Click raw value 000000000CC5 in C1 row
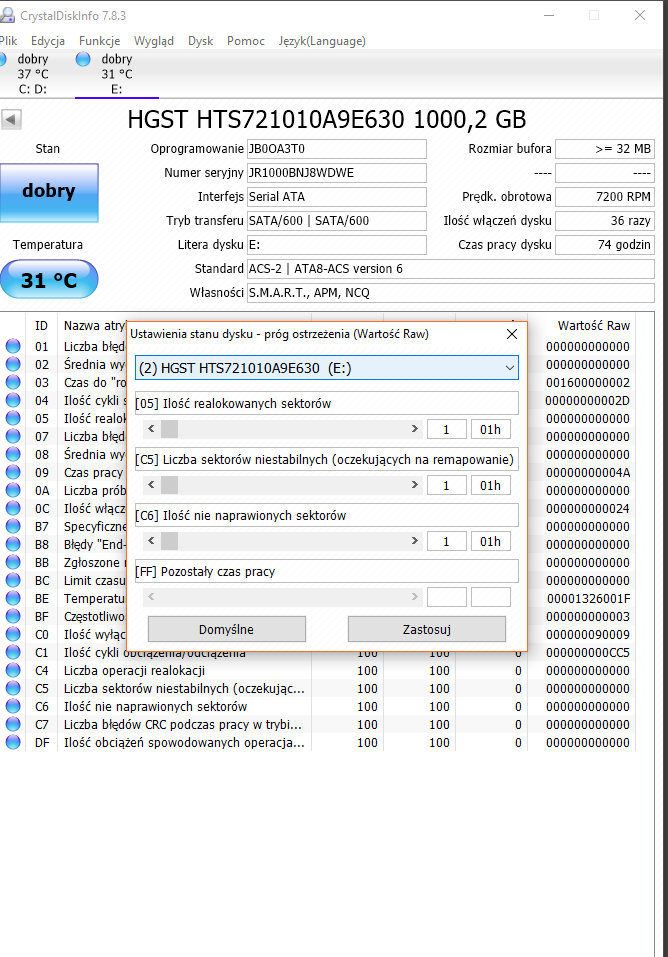668x957 pixels. pyautogui.click(x=588, y=652)
